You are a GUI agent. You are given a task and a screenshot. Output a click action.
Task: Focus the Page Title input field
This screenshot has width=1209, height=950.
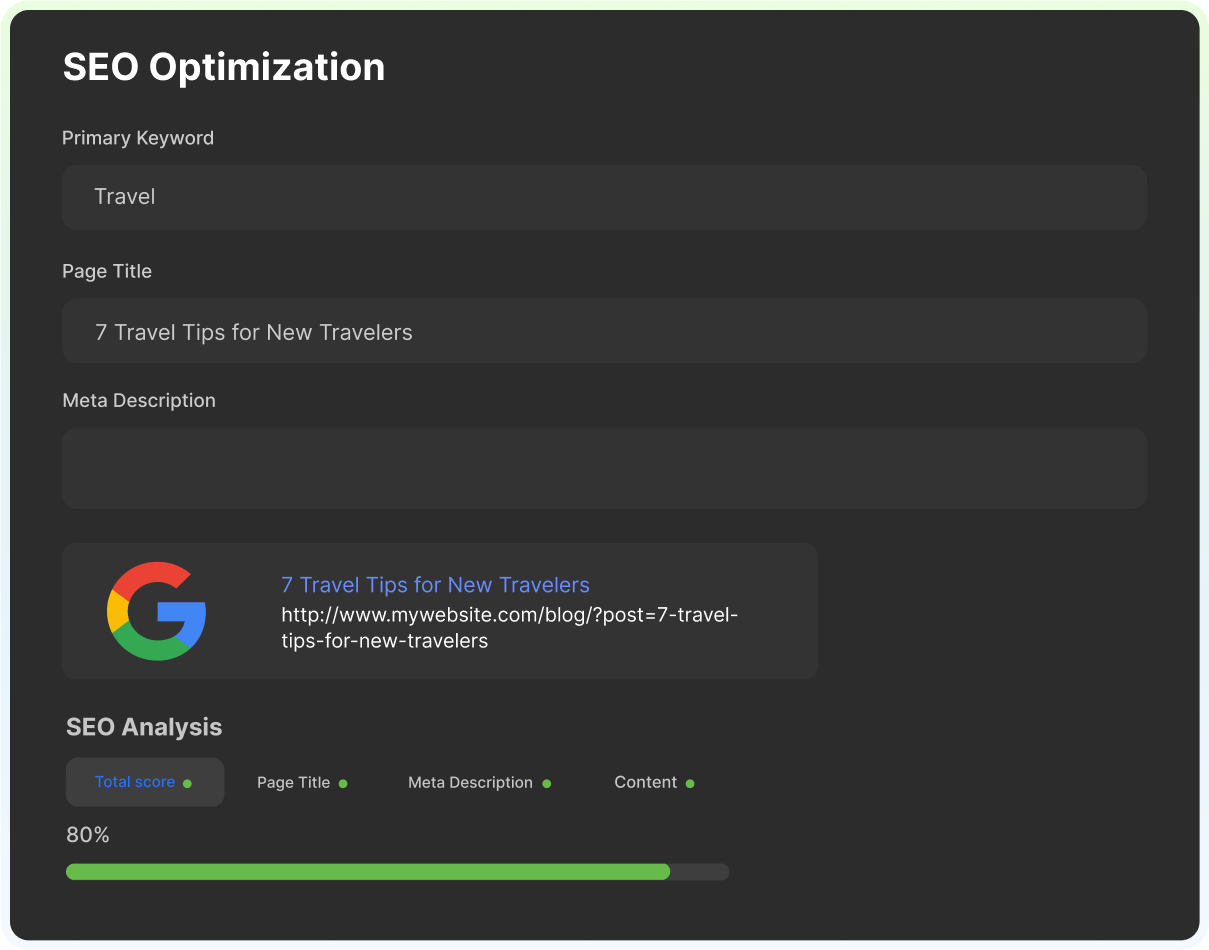pos(604,331)
